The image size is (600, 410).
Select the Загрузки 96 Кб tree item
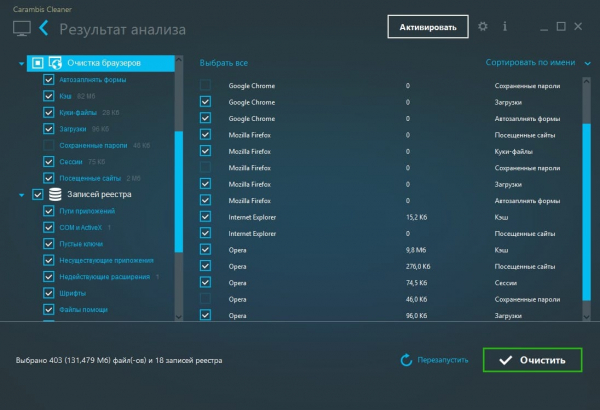click(x=73, y=129)
